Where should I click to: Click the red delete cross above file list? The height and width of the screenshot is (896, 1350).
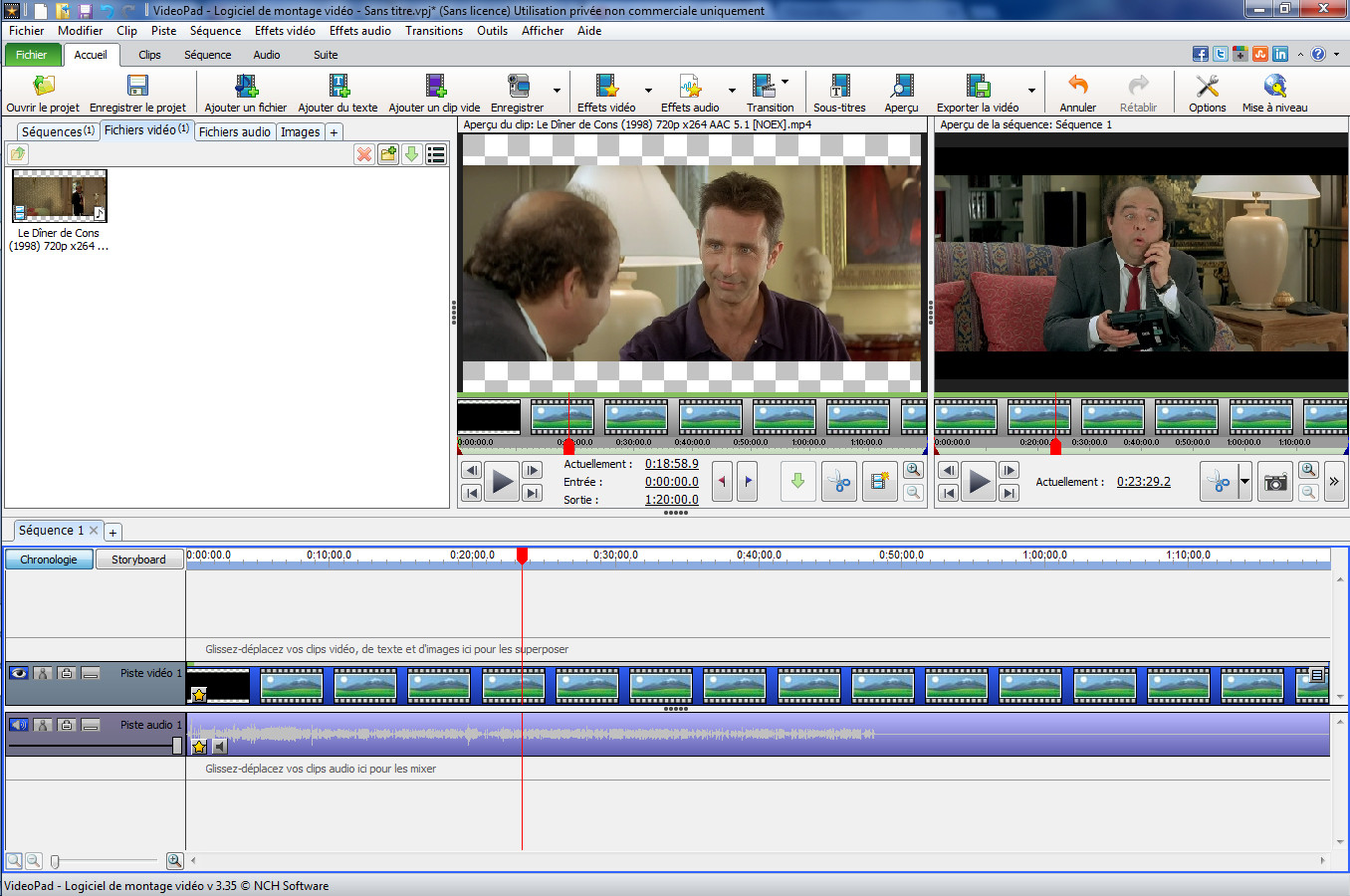coord(363,154)
